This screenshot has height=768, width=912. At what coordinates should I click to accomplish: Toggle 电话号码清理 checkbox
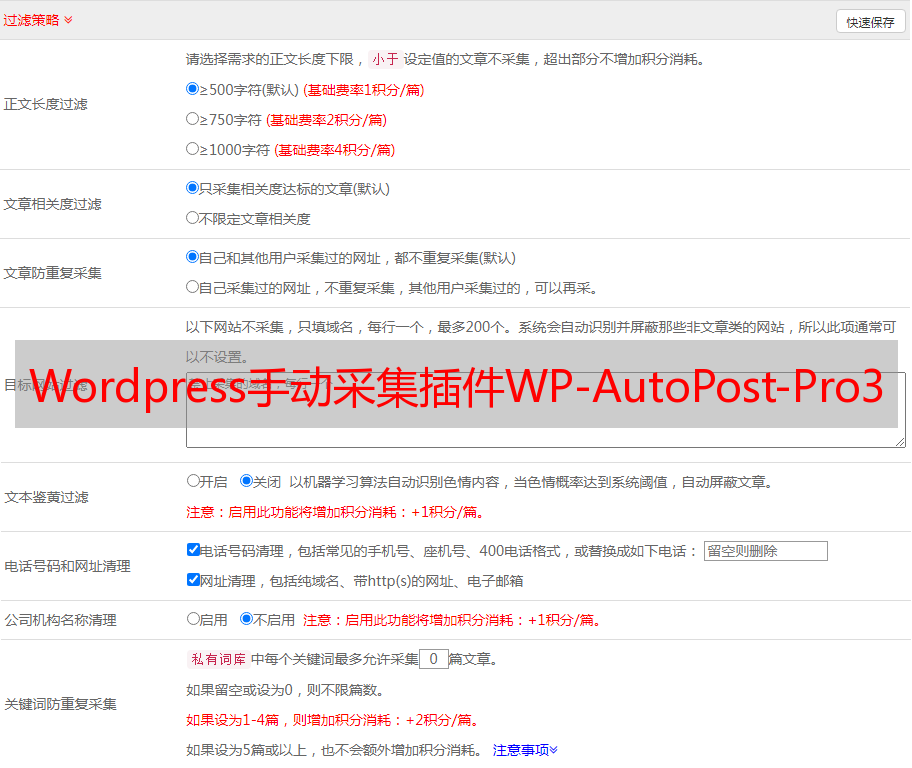pyautogui.click(x=193, y=550)
